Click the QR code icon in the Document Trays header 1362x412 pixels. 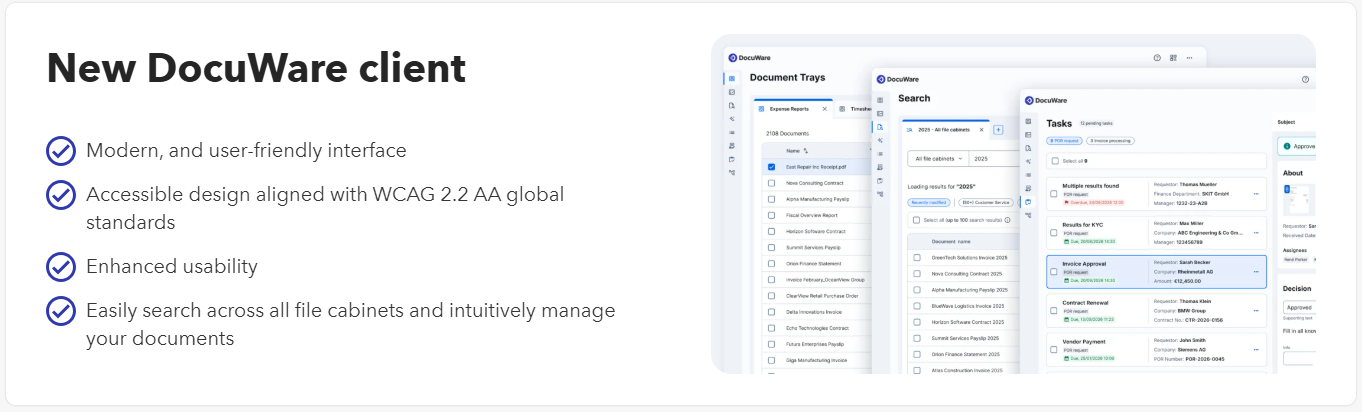tap(1173, 58)
